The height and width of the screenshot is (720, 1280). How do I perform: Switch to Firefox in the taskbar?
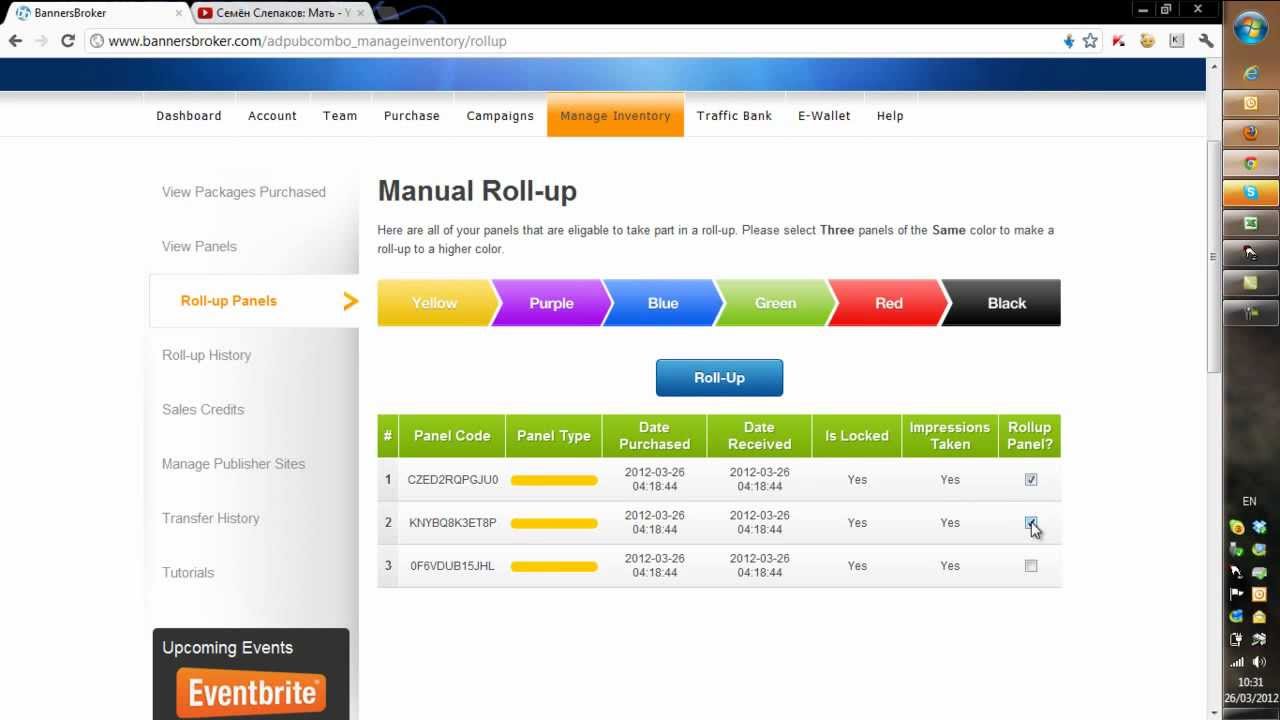[x=1250, y=133]
